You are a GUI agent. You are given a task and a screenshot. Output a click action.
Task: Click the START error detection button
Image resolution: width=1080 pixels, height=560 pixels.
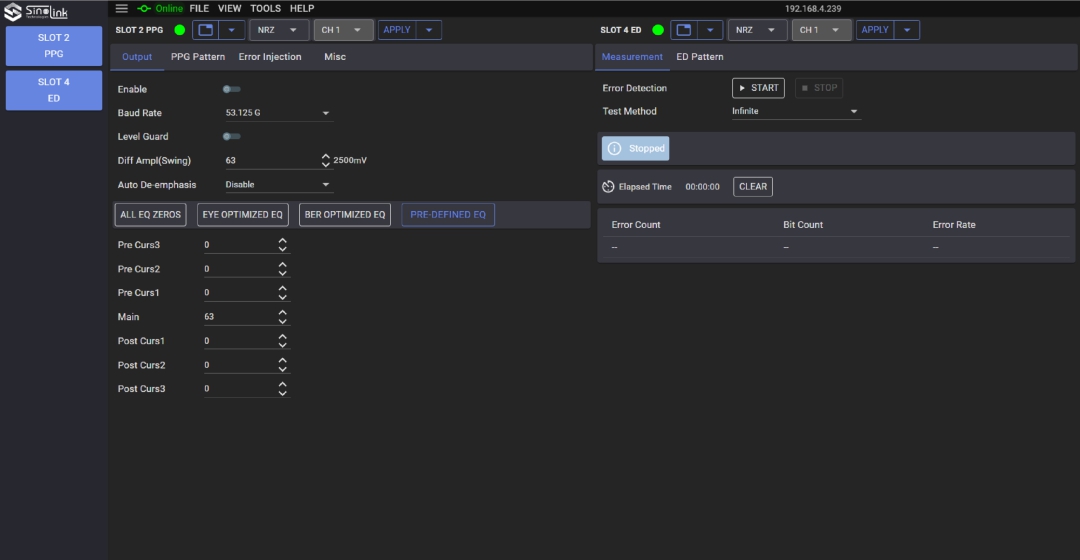pos(758,87)
